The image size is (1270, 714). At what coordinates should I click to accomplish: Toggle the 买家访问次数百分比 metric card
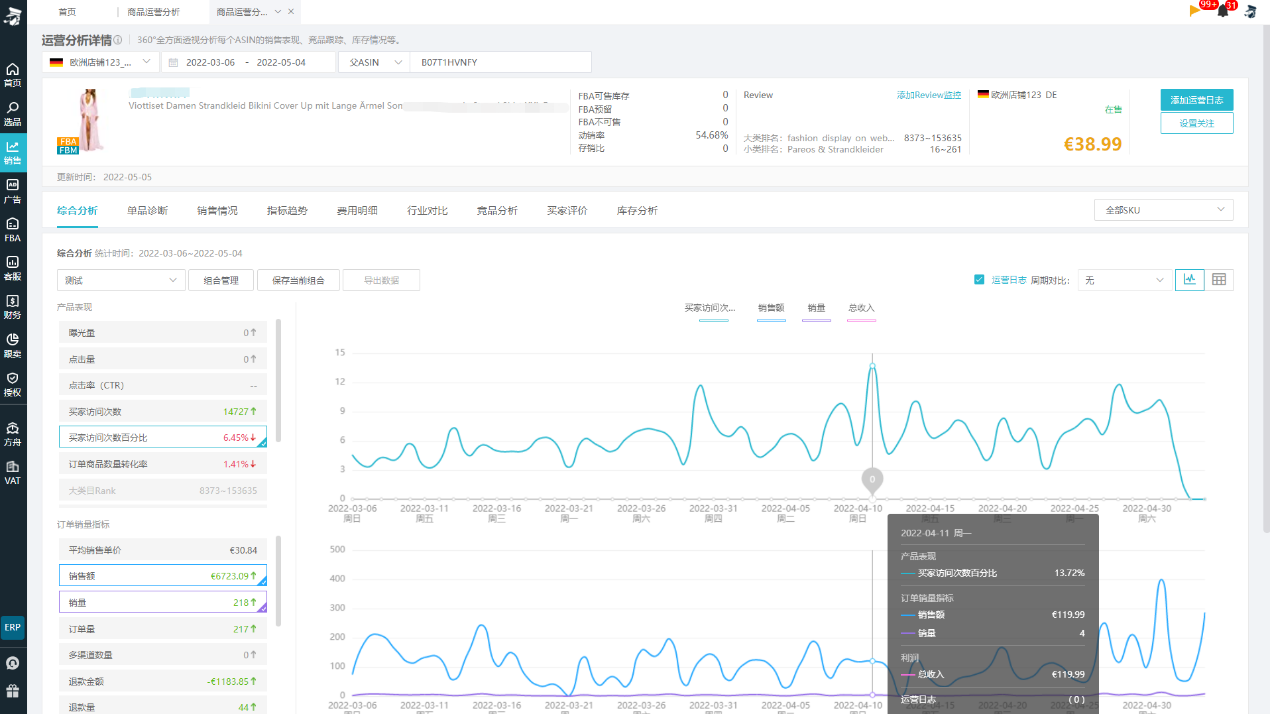pos(163,437)
